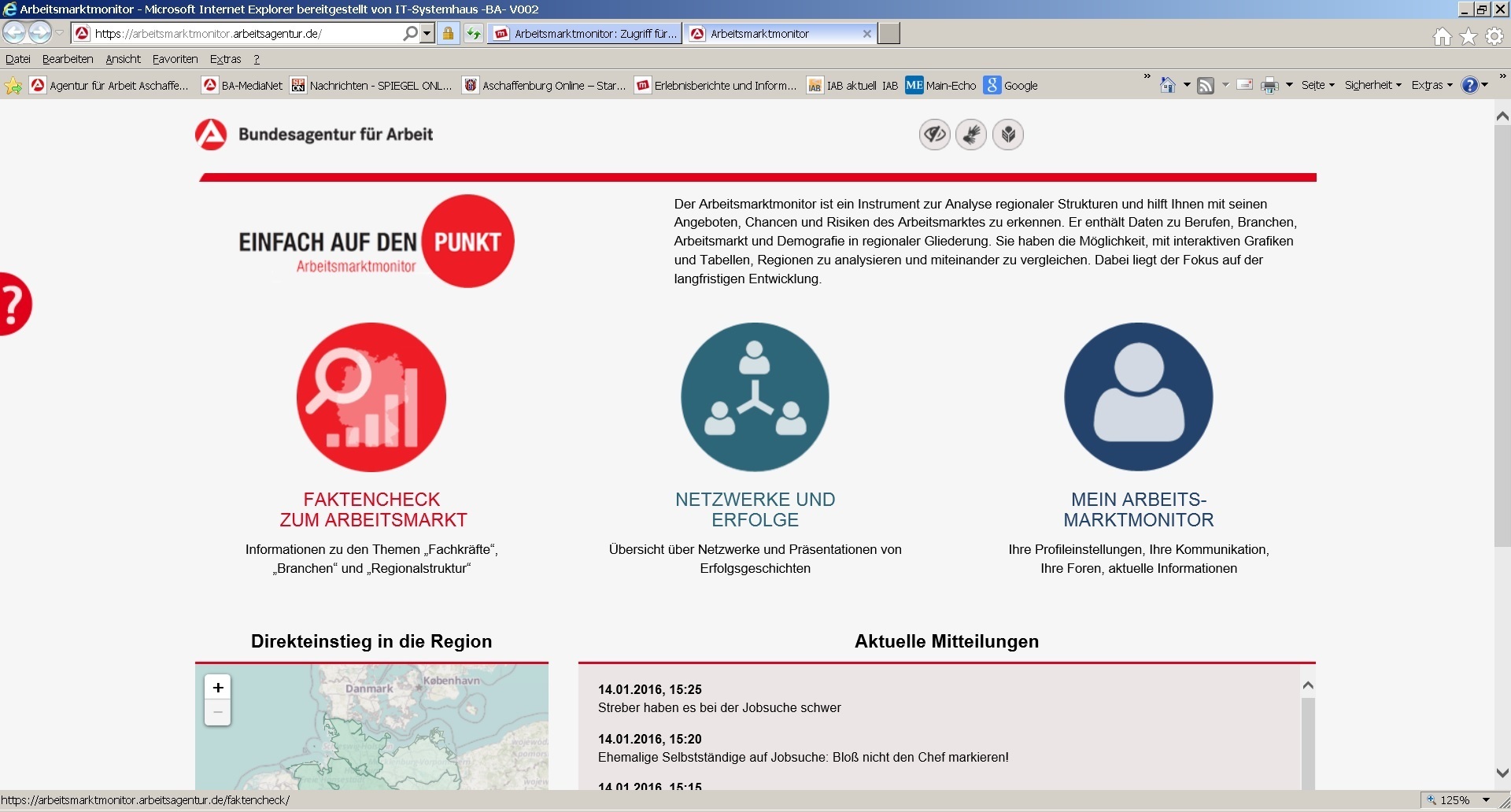Open the 125% zoom level dropdown arrow
Image resolution: width=1511 pixels, height=812 pixels.
(x=1486, y=800)
